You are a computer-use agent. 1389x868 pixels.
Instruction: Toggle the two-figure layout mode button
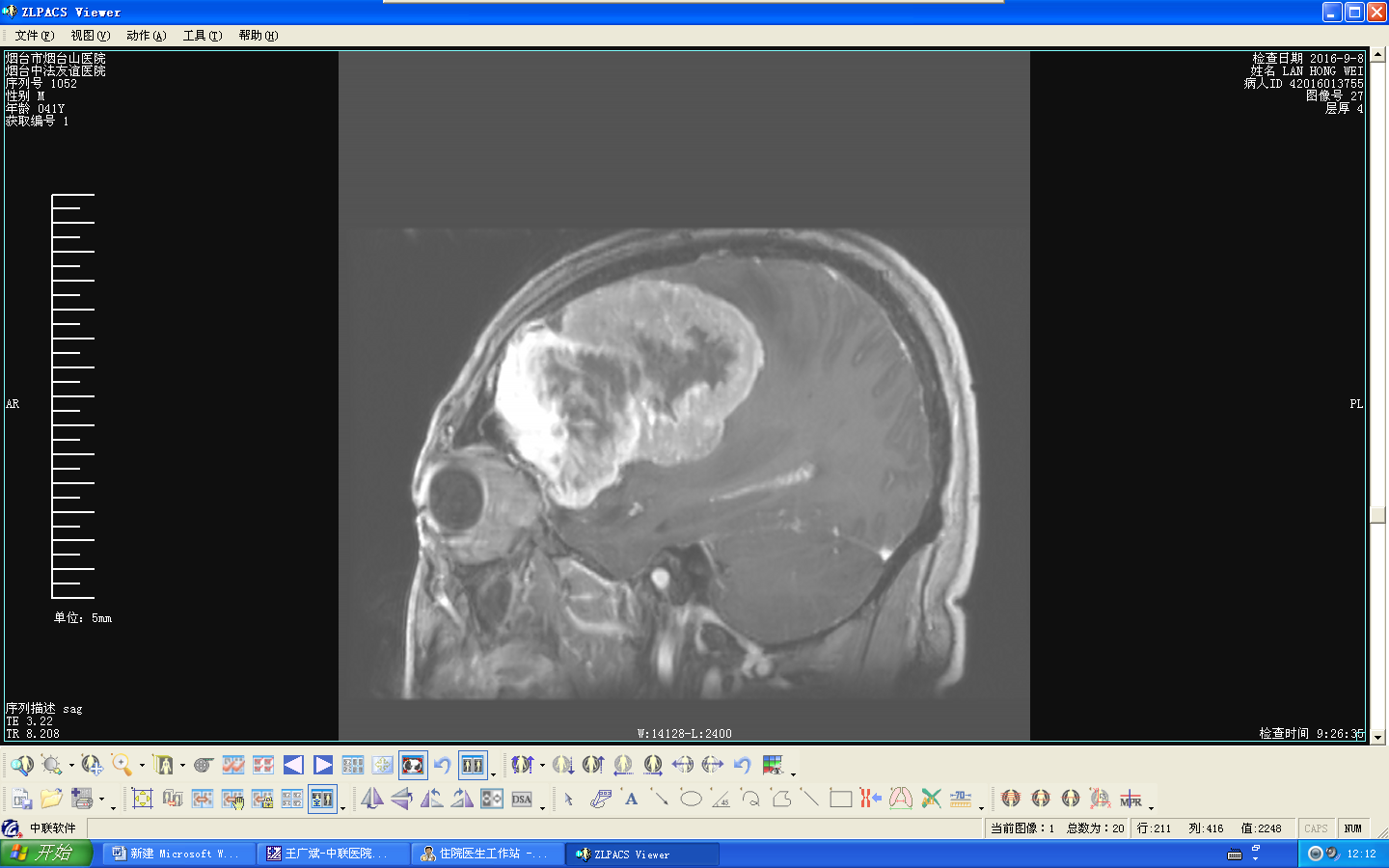[473, 766]
